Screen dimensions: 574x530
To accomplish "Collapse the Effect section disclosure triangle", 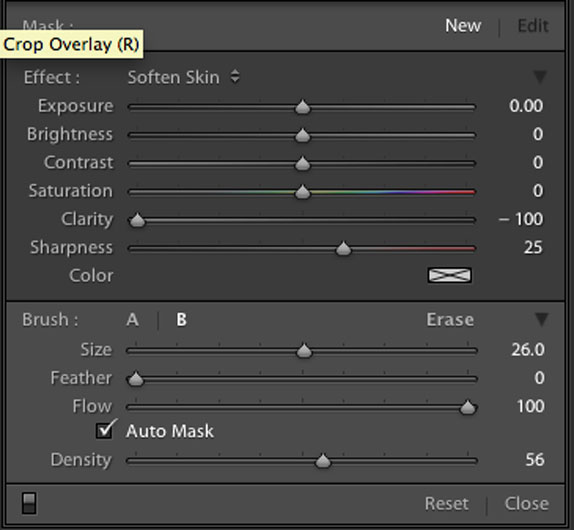I will (540, 76).
